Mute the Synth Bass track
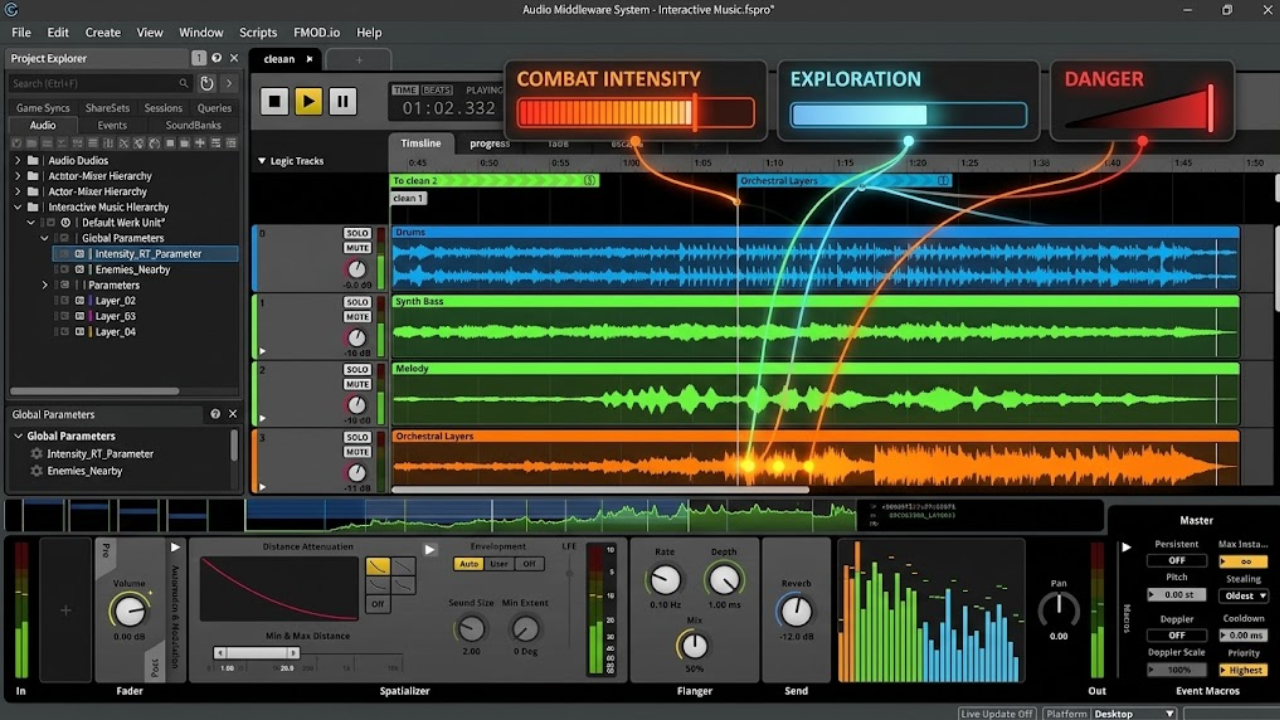This screenshot has height=720, width=1280. [x=357, y=317]
